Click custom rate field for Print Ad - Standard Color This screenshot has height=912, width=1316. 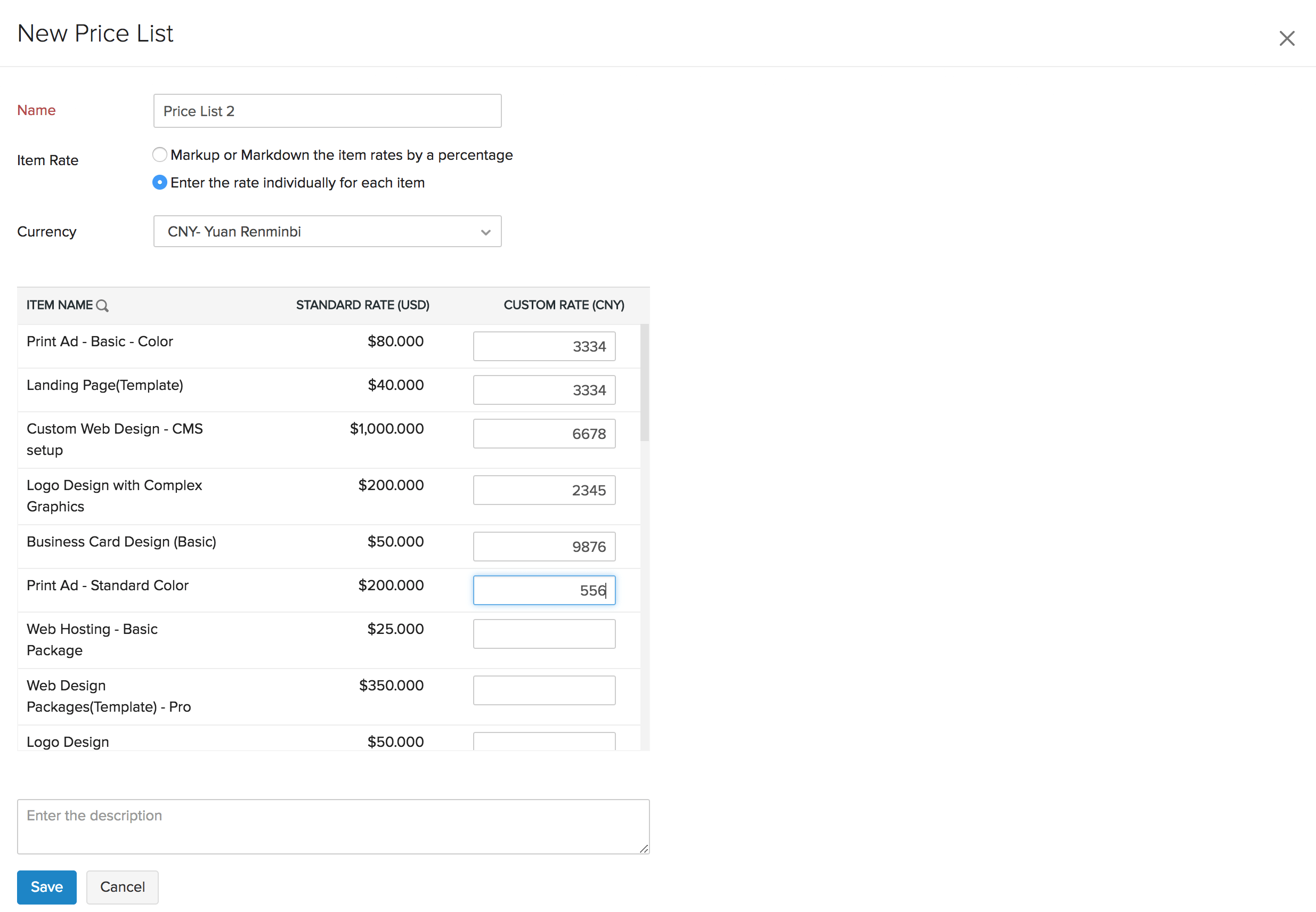(544, 590)
